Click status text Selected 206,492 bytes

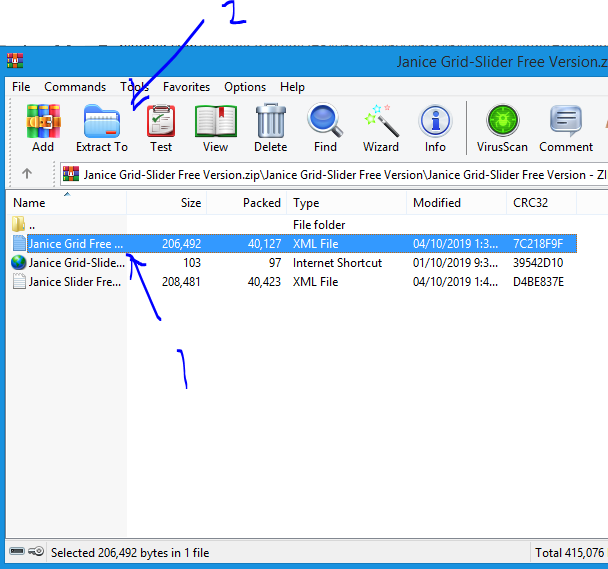click(130, 552)
